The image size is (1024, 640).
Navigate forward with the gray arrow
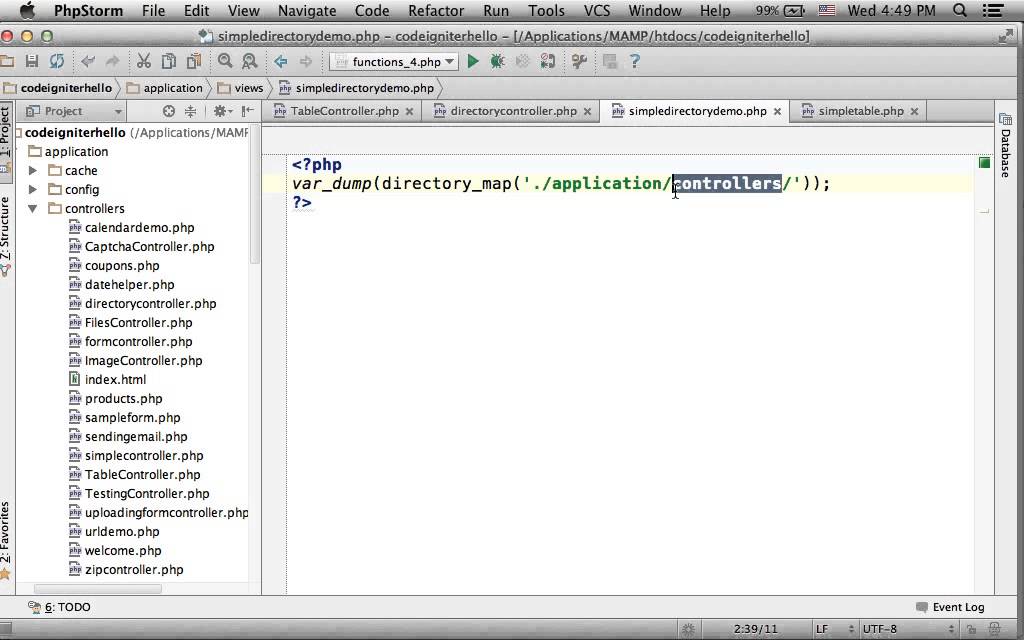[x=306, y=61]
